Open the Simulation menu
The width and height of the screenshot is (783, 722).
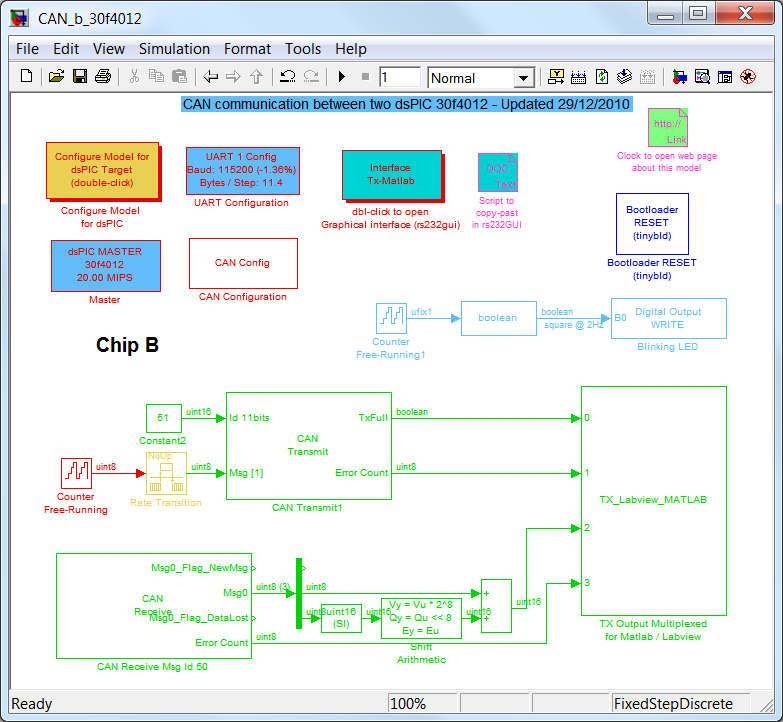pos(174,49)
